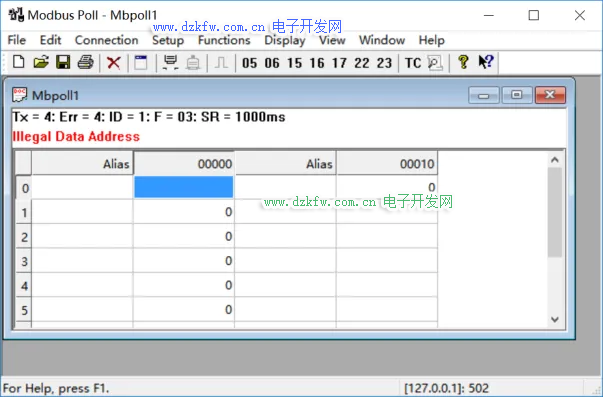Open the Functions menu
The image size is (603, 397).
tap(224, 40)
